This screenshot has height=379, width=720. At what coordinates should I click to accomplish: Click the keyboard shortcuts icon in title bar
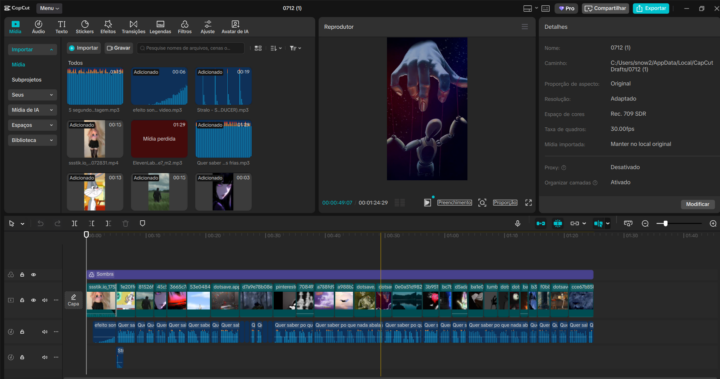point(546,8)
